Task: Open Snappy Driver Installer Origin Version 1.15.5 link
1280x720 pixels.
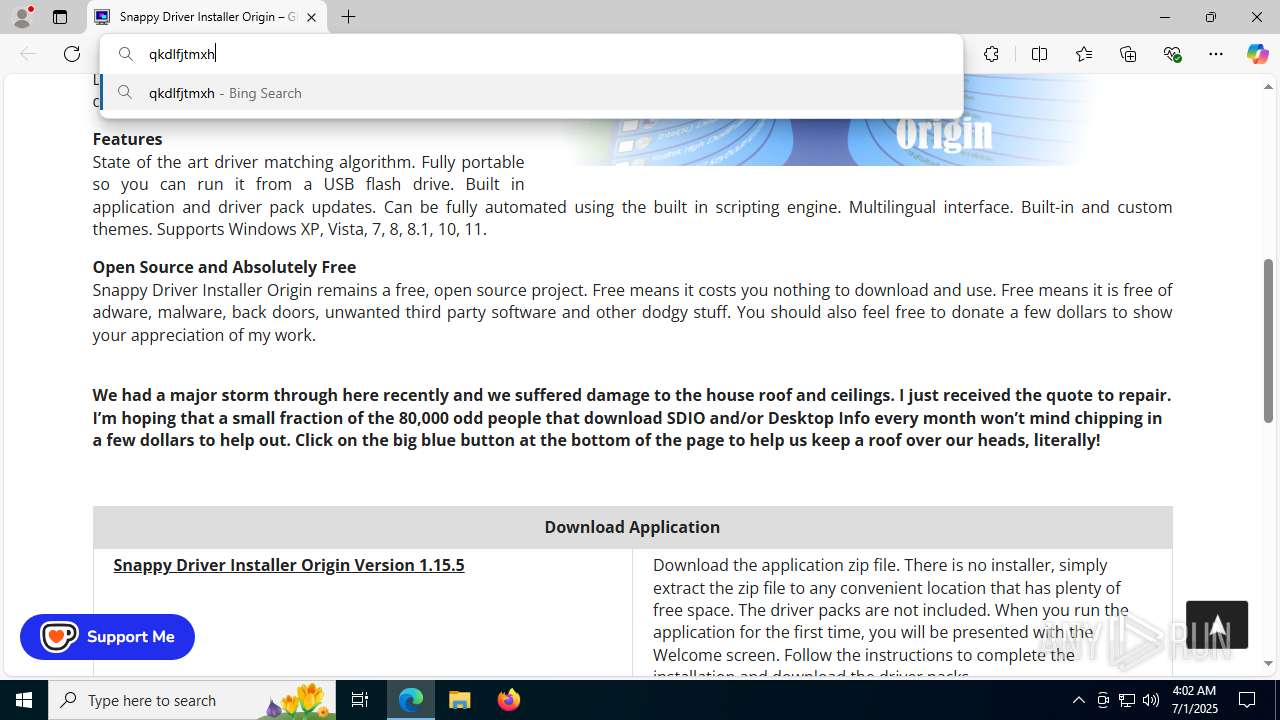Action: (289, 565)
